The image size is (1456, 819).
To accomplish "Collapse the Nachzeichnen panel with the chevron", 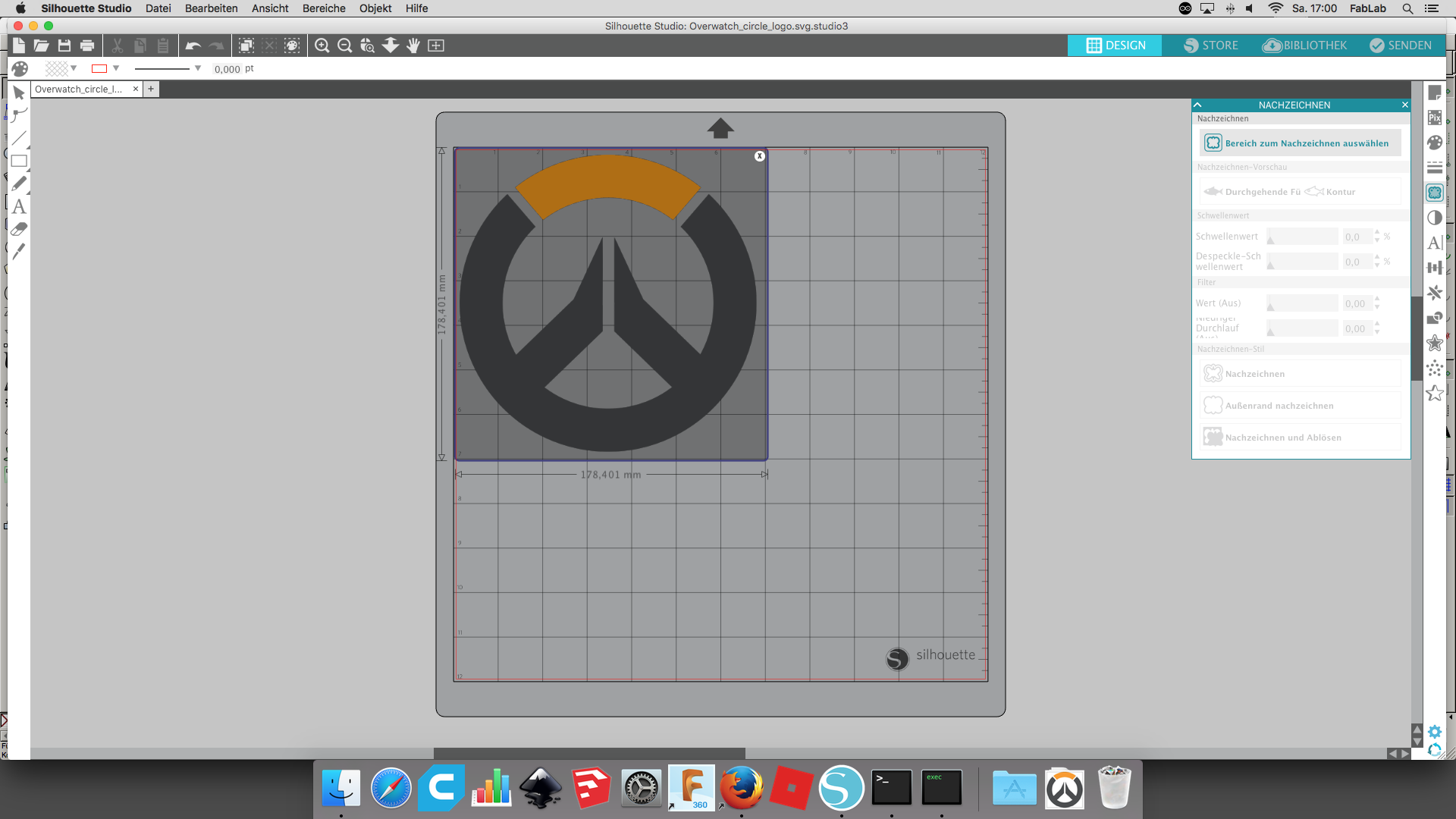I will [x=1197, y=105].
